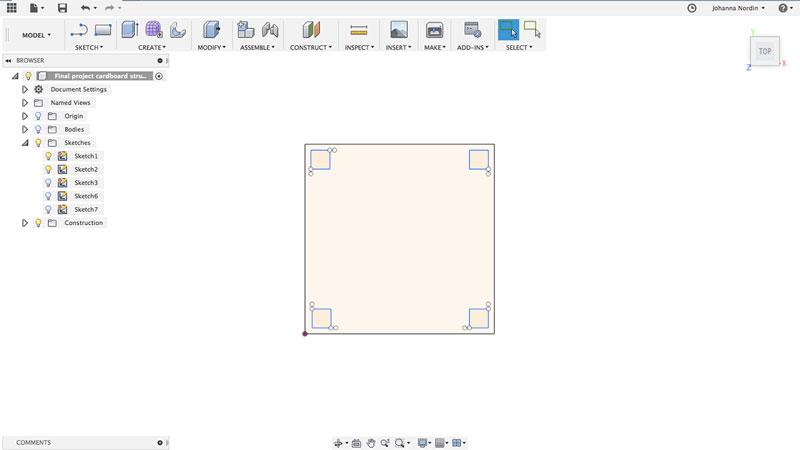This screenshot has width=800, height=450.
Task: Select Sketch1 in the browser
Action: pos(86,156)
